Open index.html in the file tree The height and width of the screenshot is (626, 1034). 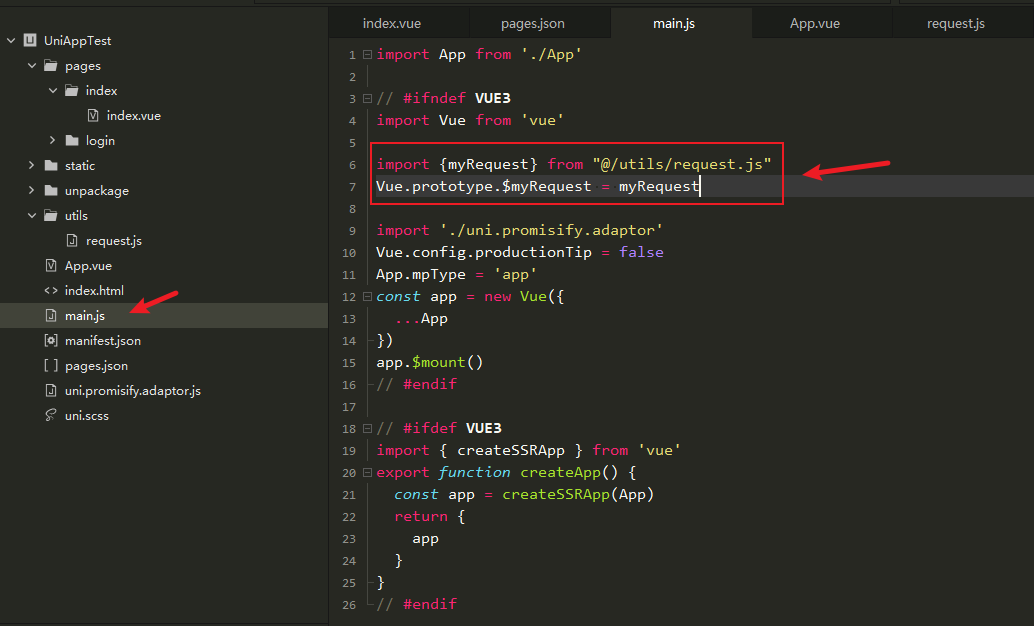point(94,291)
